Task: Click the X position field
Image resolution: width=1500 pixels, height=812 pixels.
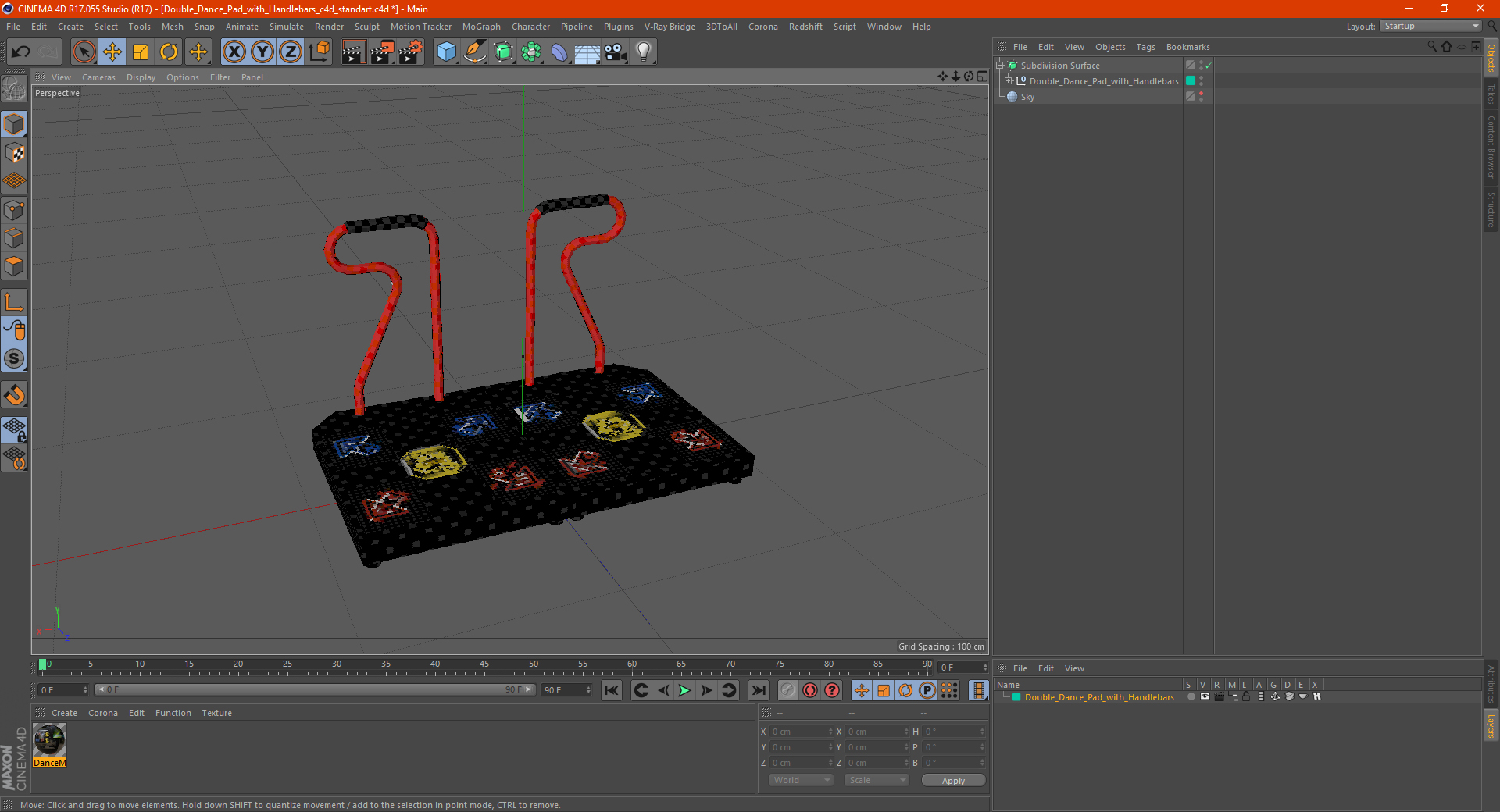Action: (x=802, y=732)
